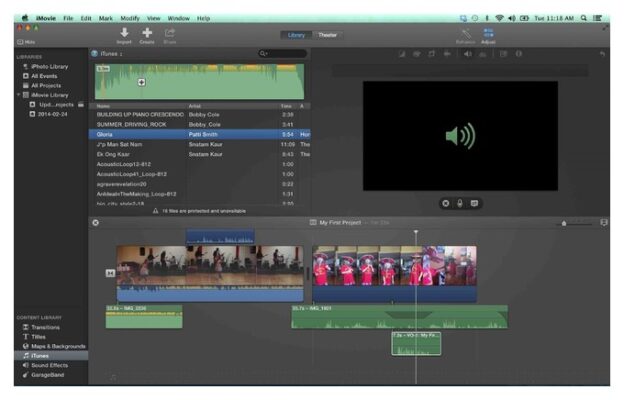624x400 pixels.
Task: Select the Crop adjustment tool
Action: point(432,54)
